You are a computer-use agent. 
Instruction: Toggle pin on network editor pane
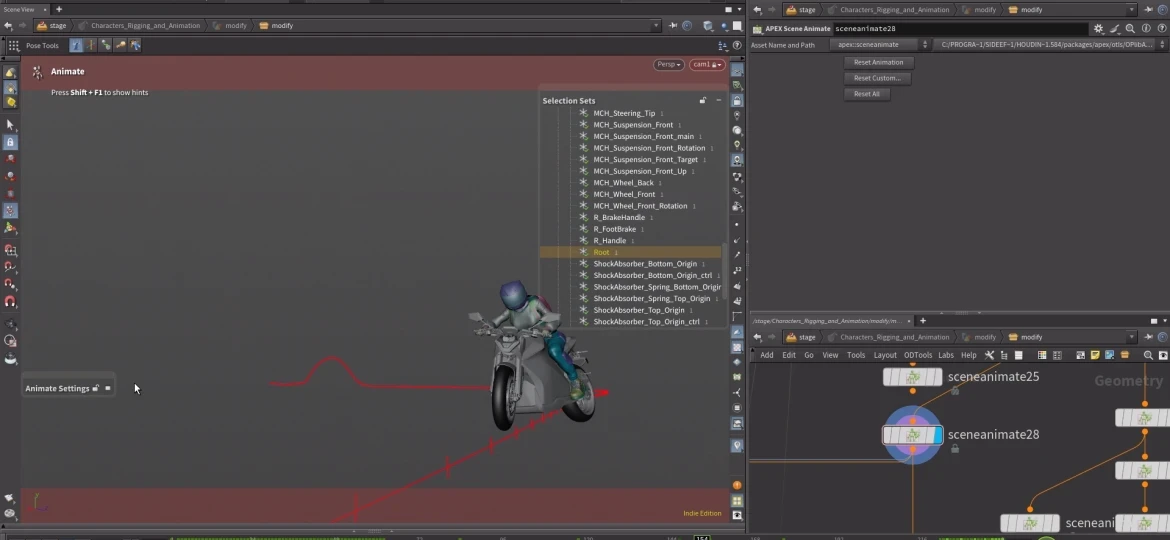pyautogui.click(x=1148, y=337)
